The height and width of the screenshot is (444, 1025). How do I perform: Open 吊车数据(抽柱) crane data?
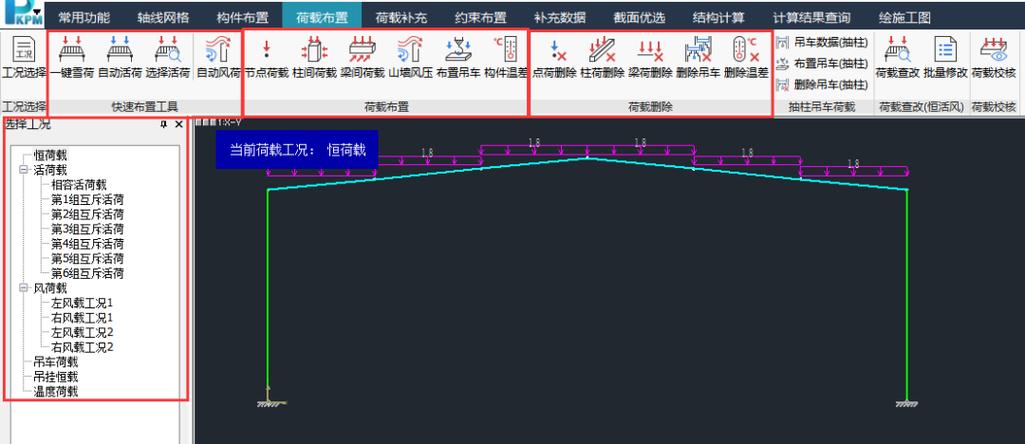point(822,43)
